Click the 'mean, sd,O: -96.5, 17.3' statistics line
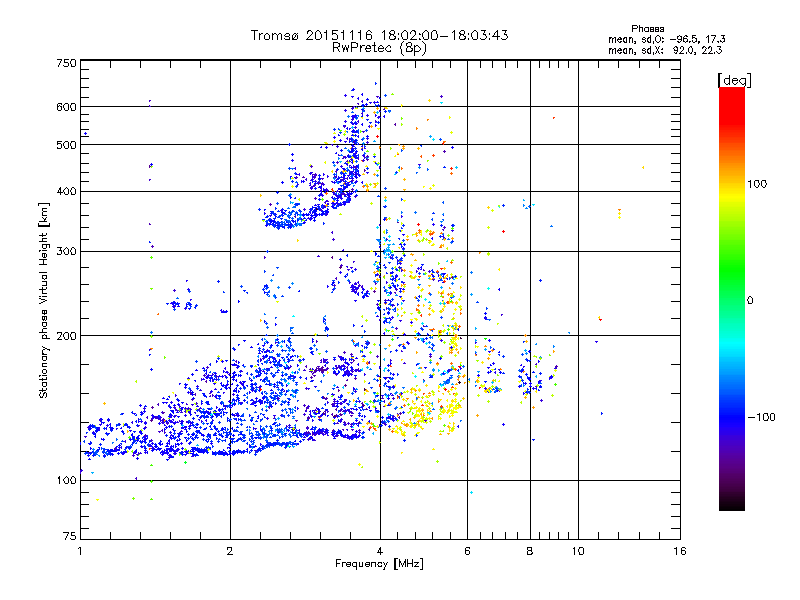800x600 pixels. (x=666, y=39)
